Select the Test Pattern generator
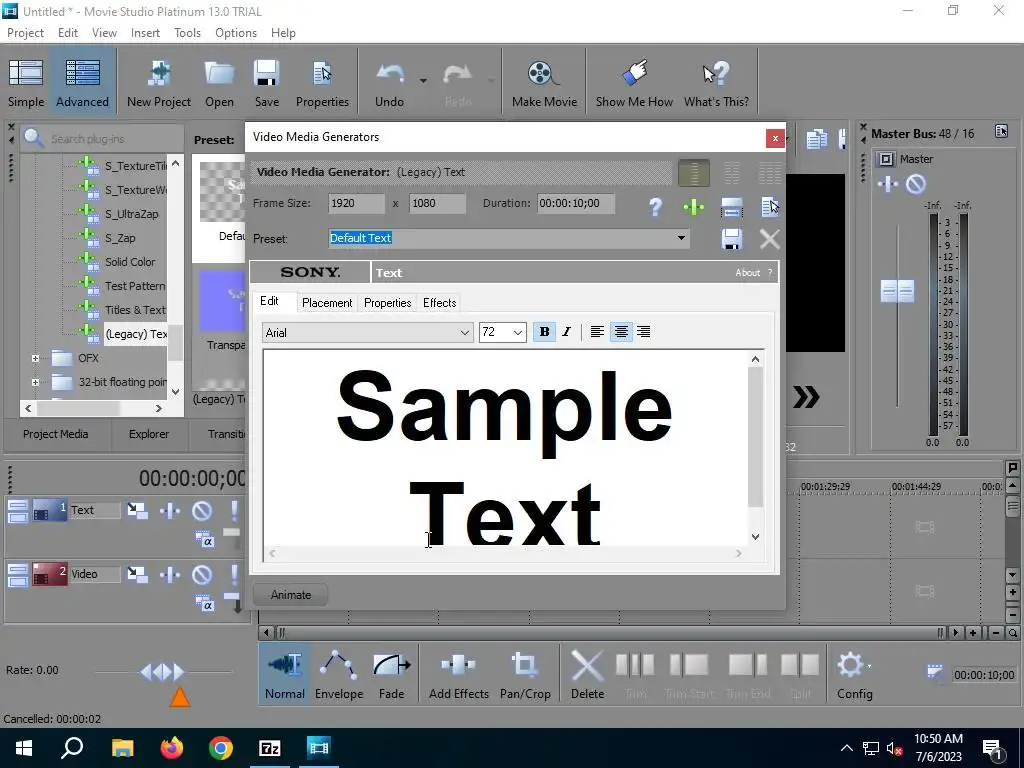This screenshot has height=768, width=1024. pyautogui.click(x=135, y=286)
